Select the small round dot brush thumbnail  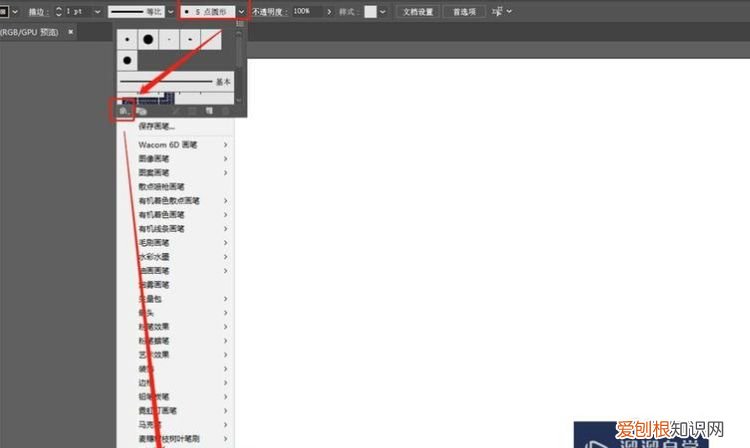(x=127, y=39)
